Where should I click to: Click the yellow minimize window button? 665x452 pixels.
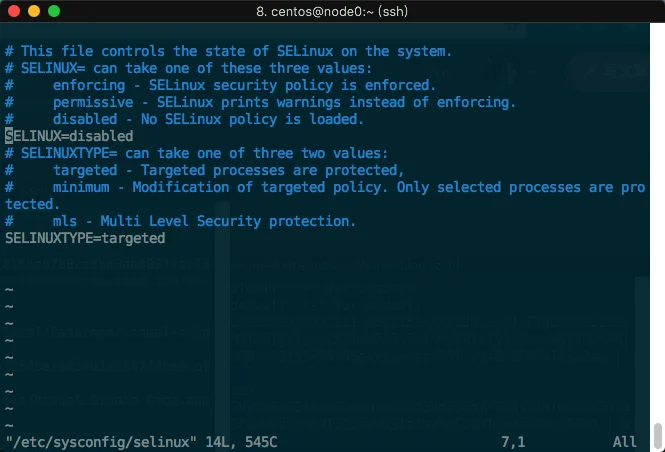point(33,11)
